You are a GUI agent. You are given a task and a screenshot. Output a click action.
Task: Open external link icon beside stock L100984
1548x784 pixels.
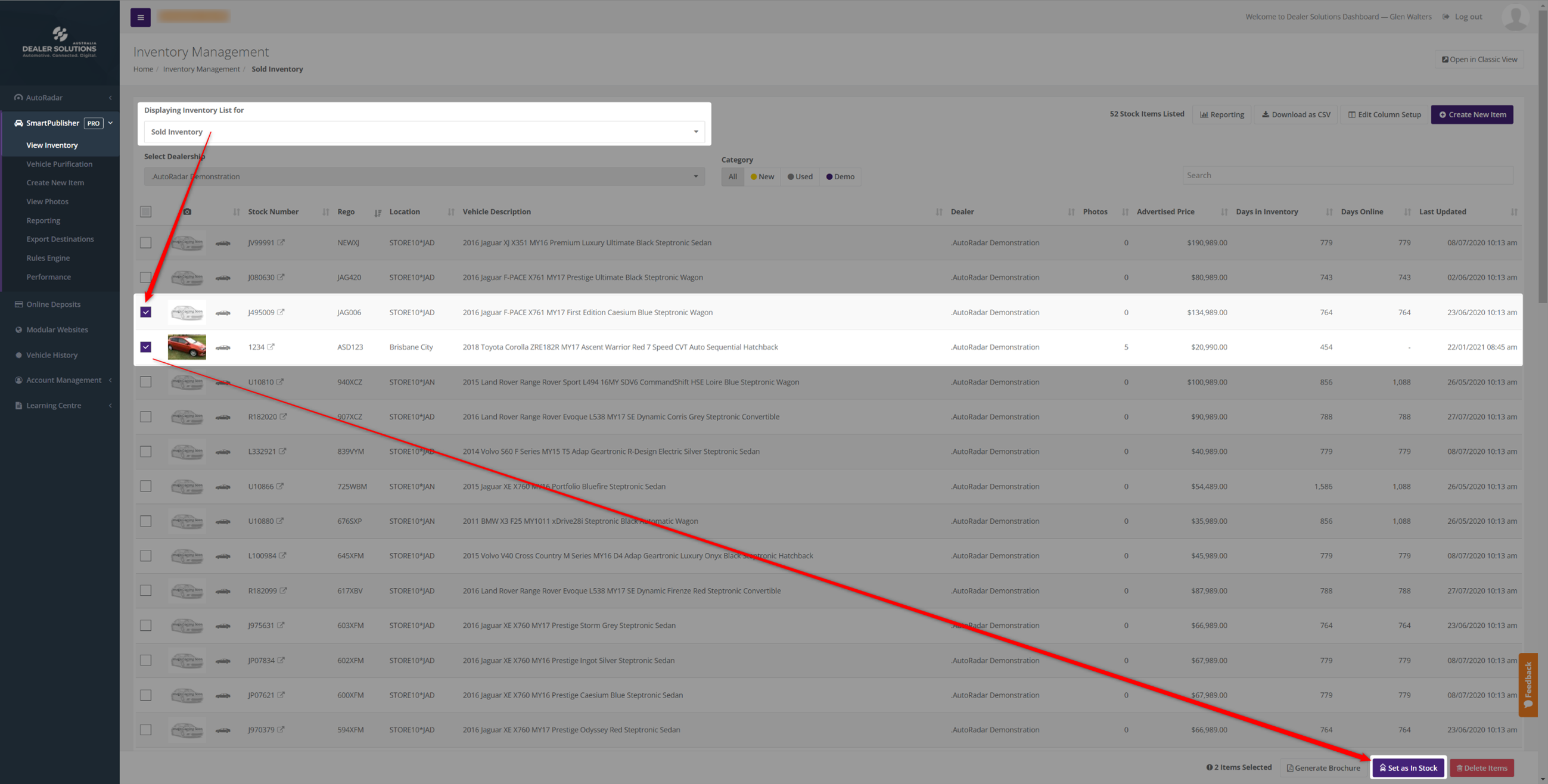pos(282,556)
